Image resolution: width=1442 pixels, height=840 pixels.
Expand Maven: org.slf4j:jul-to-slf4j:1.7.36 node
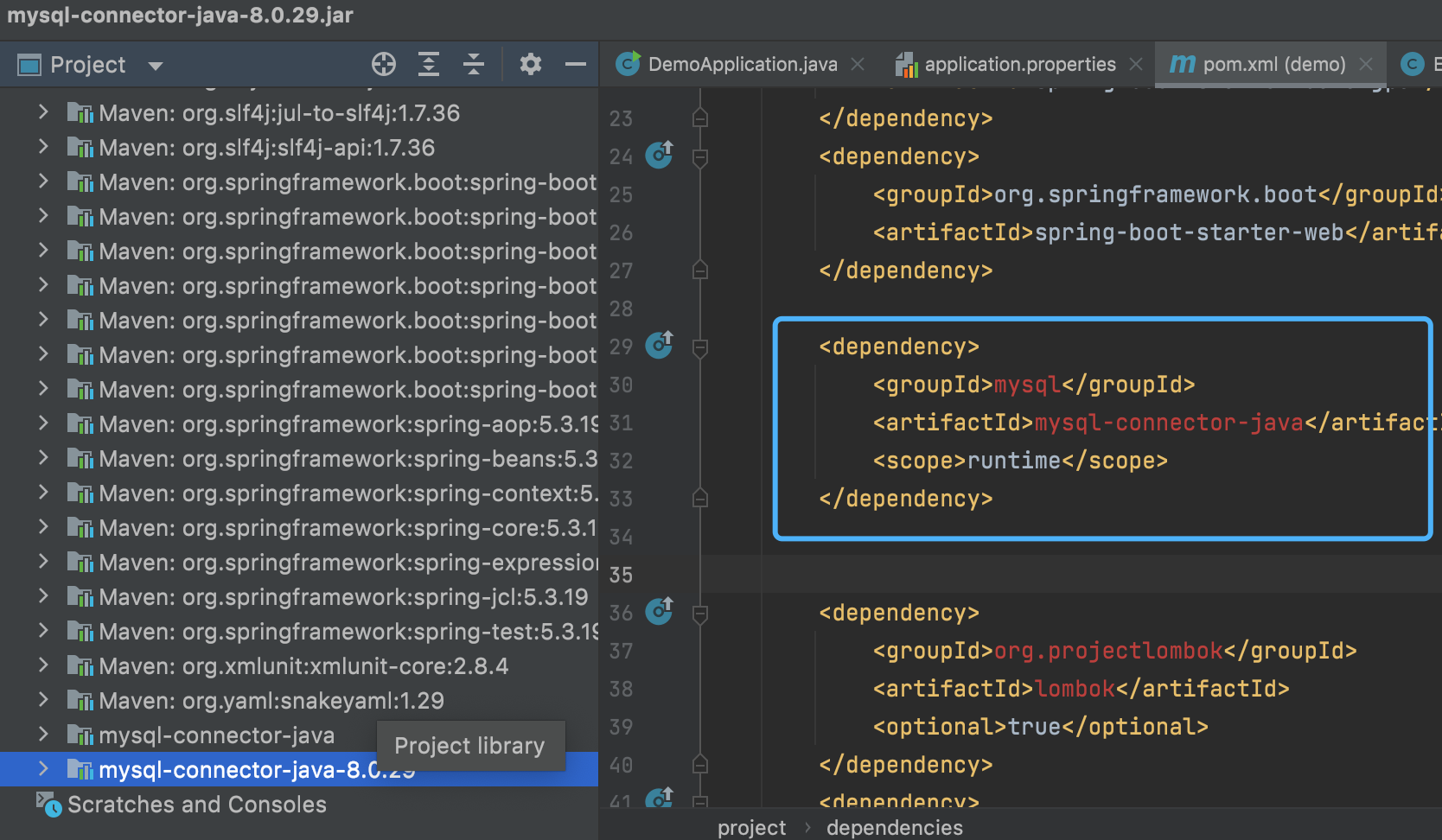(x=43, y=112)
